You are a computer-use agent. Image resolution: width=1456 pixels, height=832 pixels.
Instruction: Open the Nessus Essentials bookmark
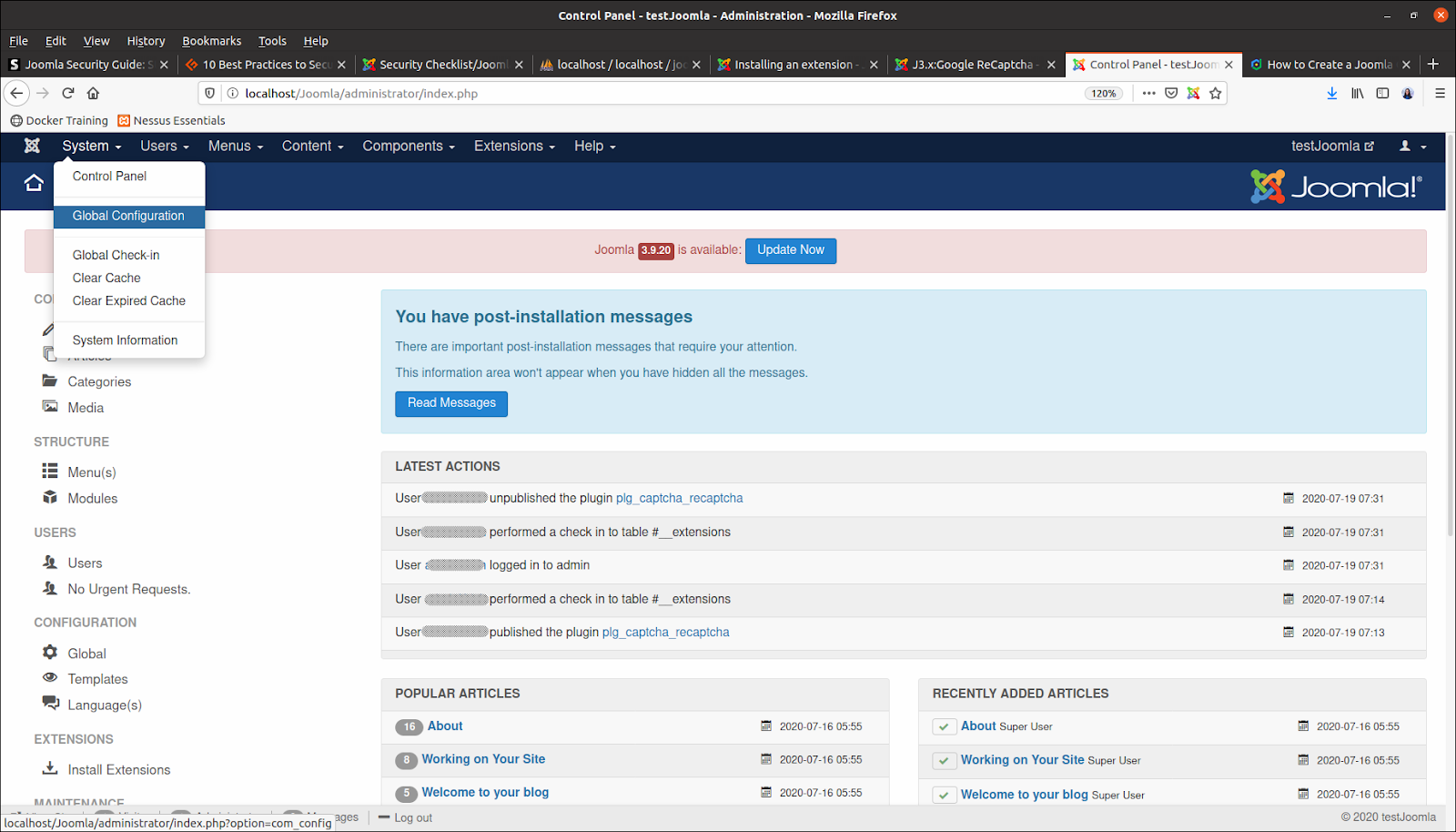[x=171, y=120]
